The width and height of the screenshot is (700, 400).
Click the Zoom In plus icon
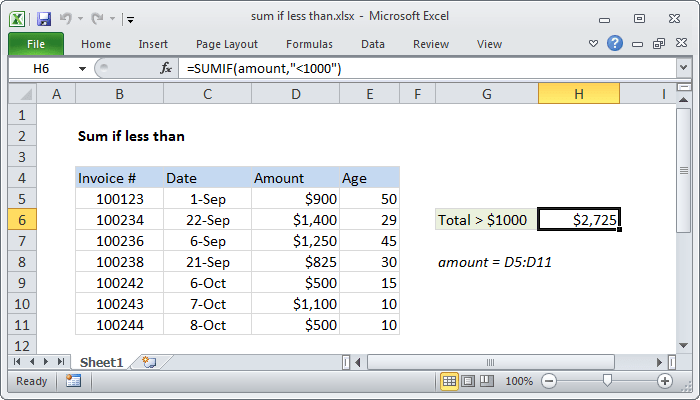click(665, 381)
